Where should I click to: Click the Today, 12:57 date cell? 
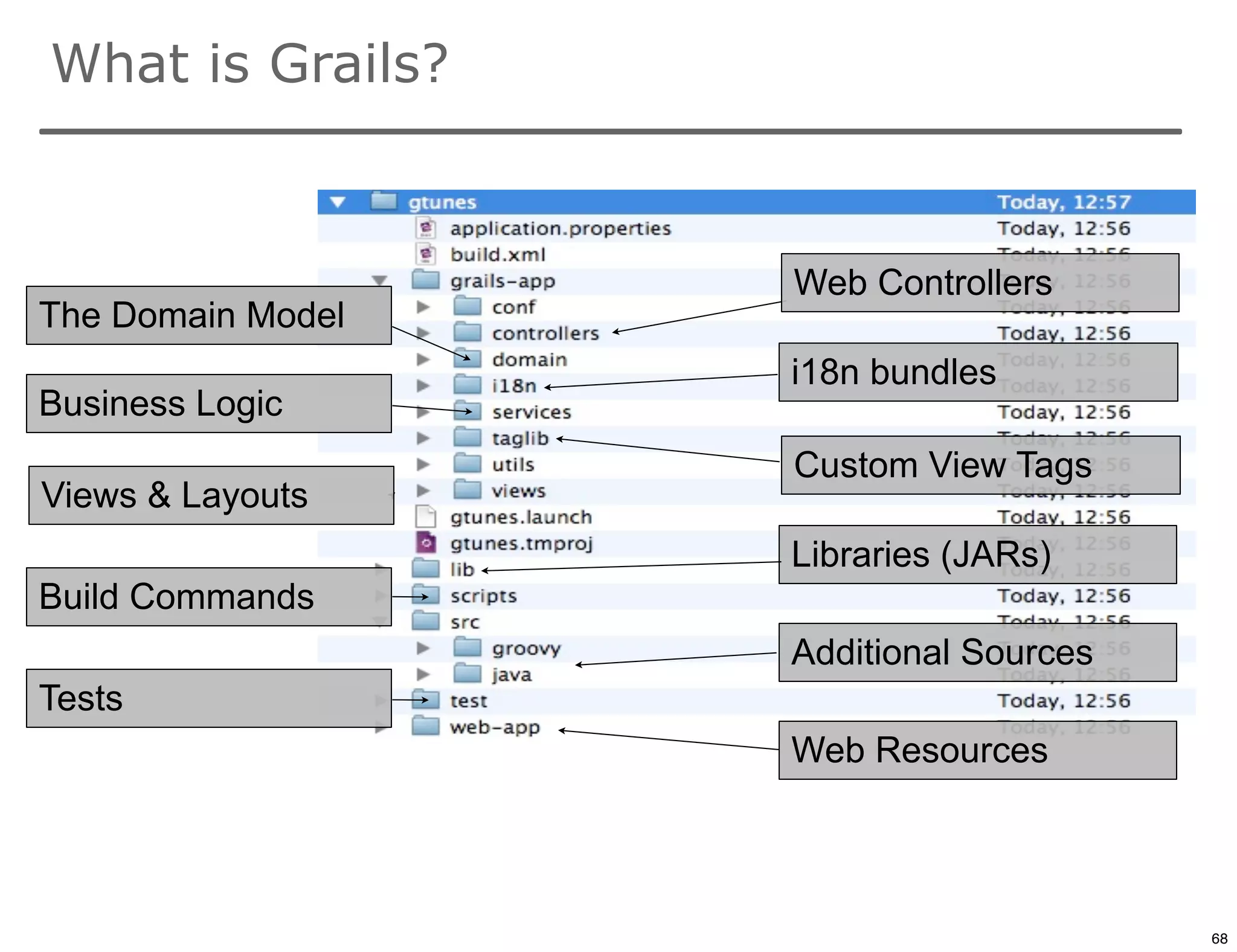[1063, 202]
